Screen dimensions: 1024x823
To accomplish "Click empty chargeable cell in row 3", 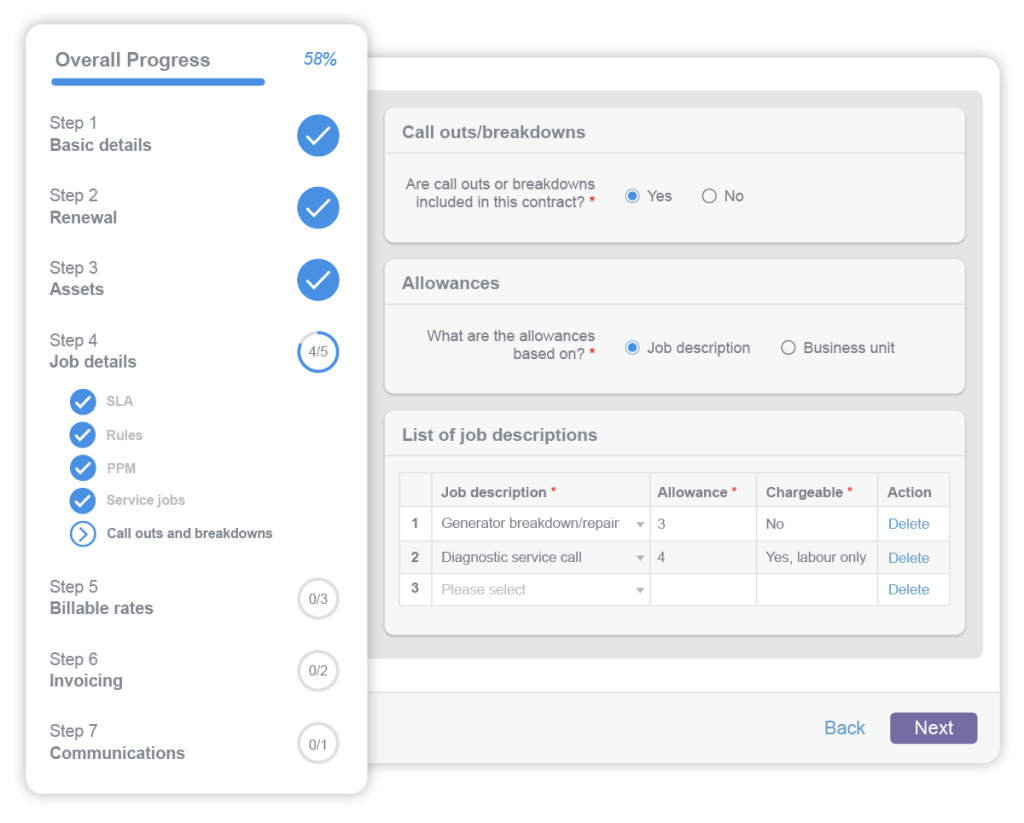I will (x=817, y=590).
